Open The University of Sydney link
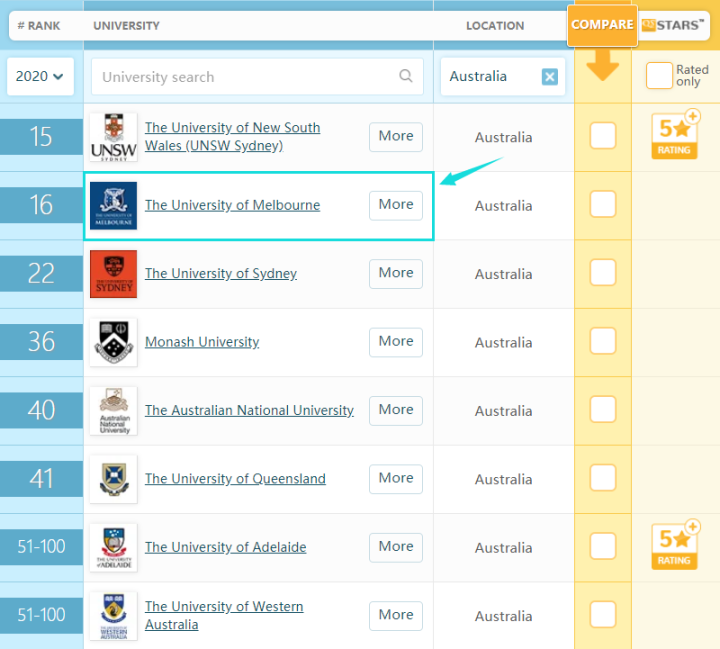 point(221,273)
